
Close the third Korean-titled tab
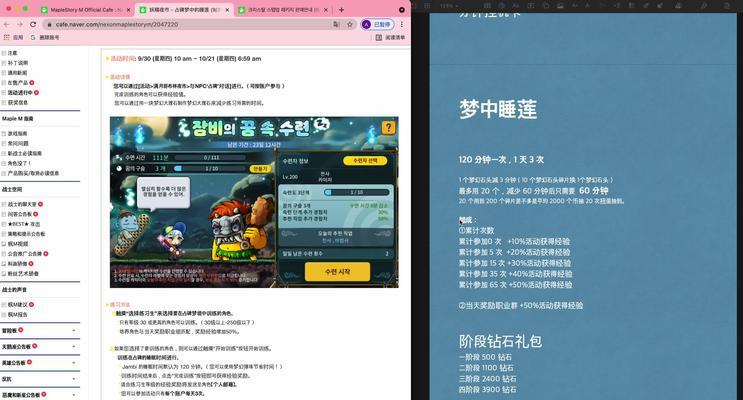326,9
